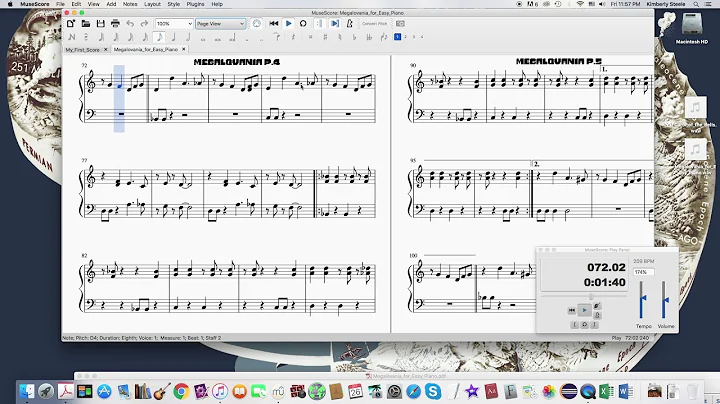Create a new score with the New icon
Viewport: 720px width, 404px height.
pos(71,23)
